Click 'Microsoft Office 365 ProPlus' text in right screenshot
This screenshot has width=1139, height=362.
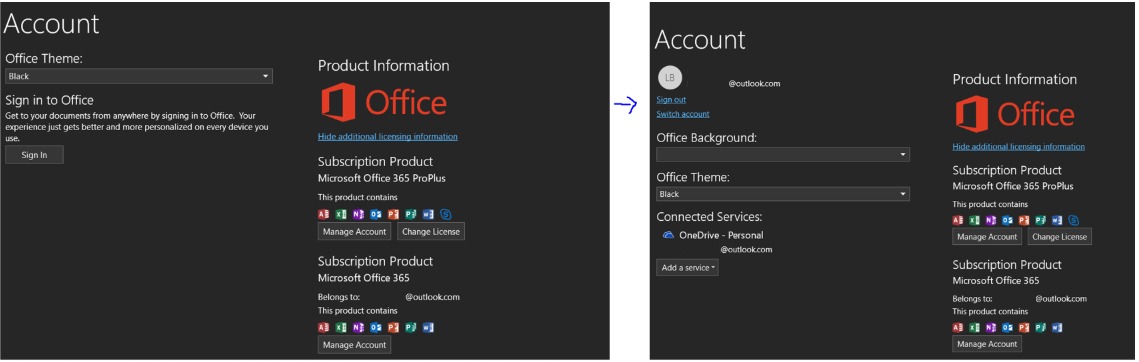(1013, 186)
